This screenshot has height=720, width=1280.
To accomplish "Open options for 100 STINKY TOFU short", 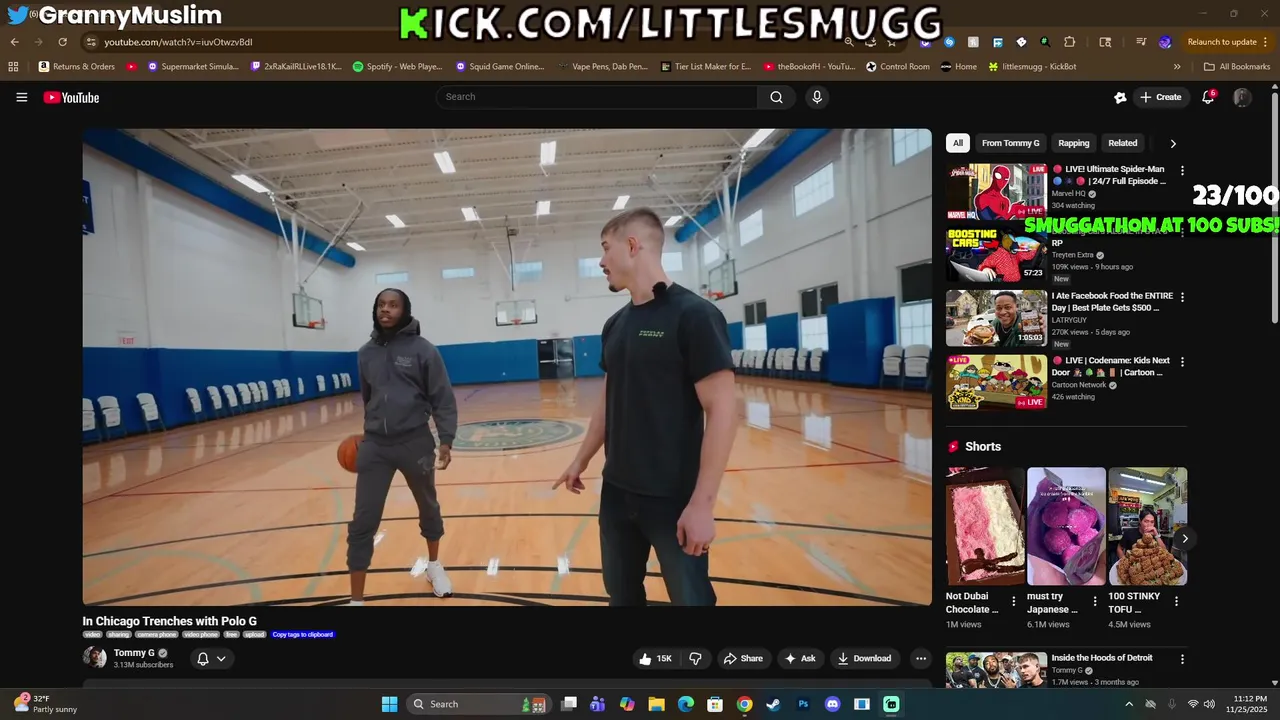I will tap(1176, 602).
